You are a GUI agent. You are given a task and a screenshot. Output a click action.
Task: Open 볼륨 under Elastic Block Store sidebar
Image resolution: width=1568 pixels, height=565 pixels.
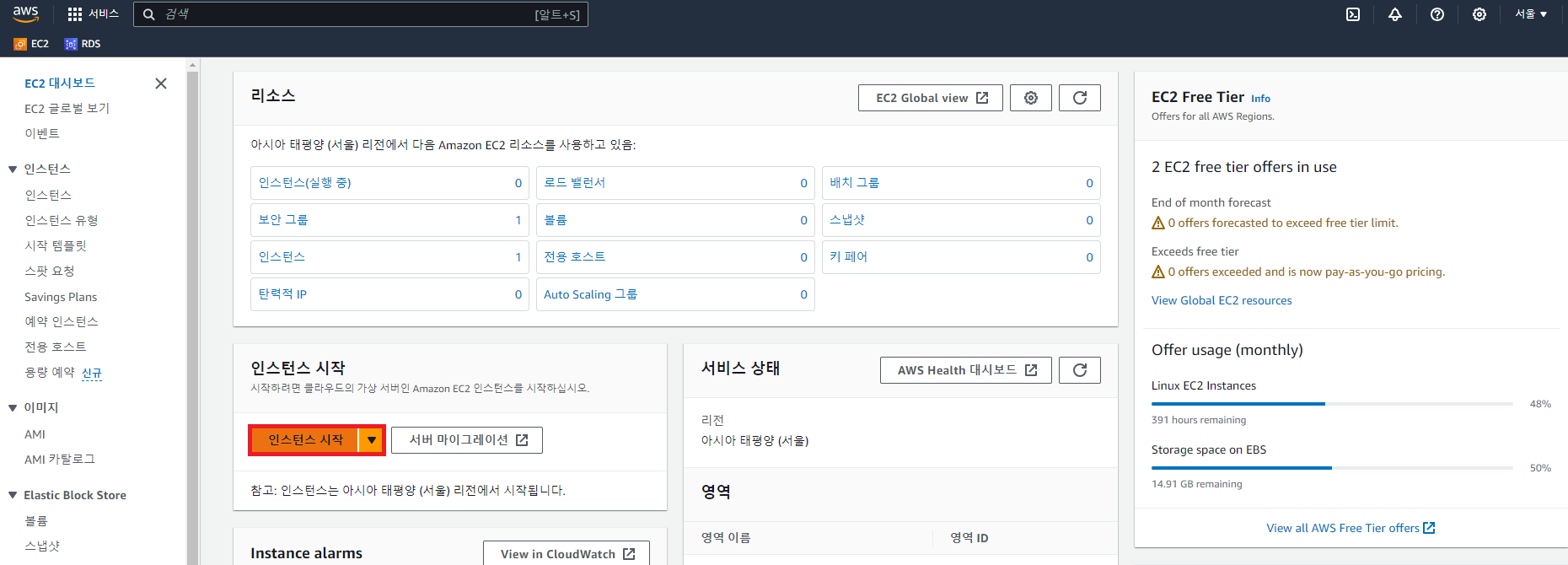click(36, 521)
